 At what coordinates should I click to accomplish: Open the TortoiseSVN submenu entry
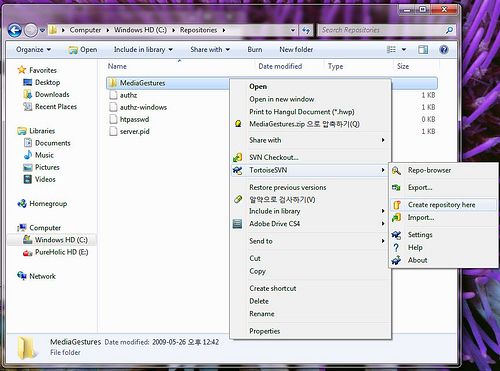tap(310, 170)
